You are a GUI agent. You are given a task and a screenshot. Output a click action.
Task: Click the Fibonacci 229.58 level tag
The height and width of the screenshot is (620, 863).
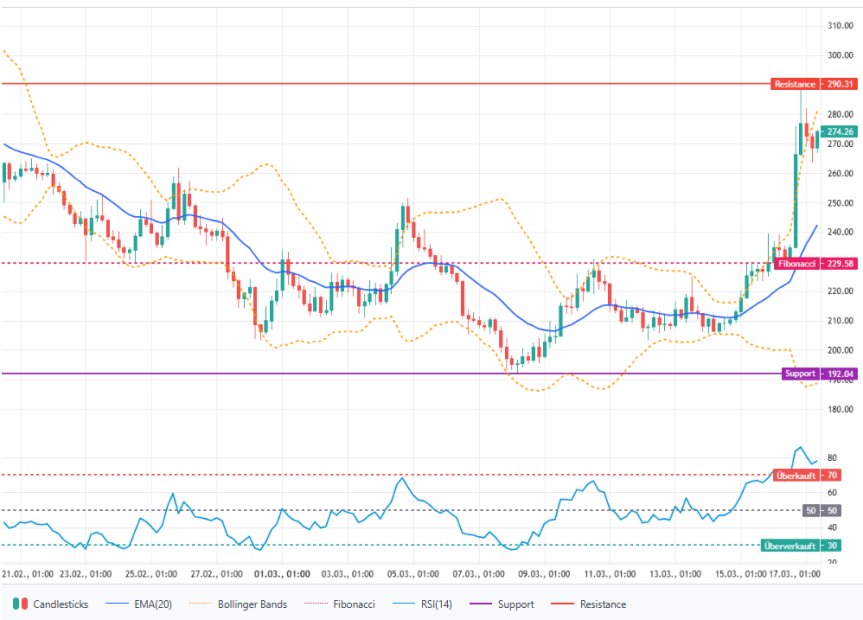815,263
